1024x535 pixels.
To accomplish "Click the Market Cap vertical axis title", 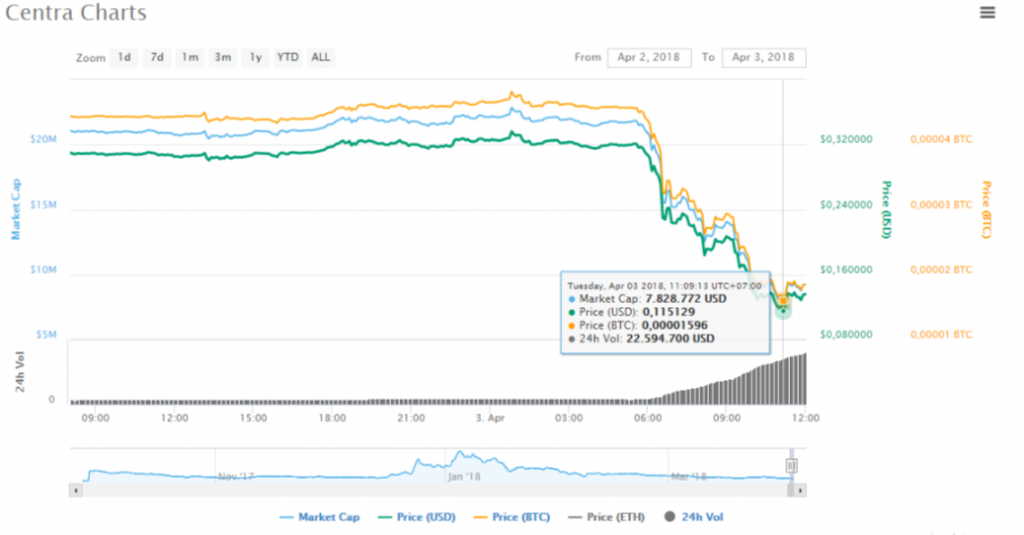I will pyautogui.click(x=16, y=209).
